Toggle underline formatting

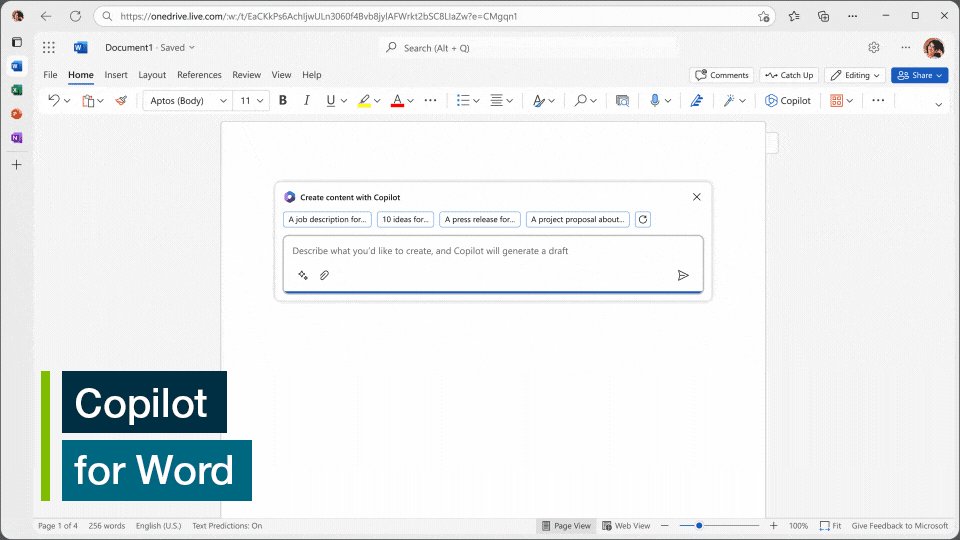[x=331, y=100]
